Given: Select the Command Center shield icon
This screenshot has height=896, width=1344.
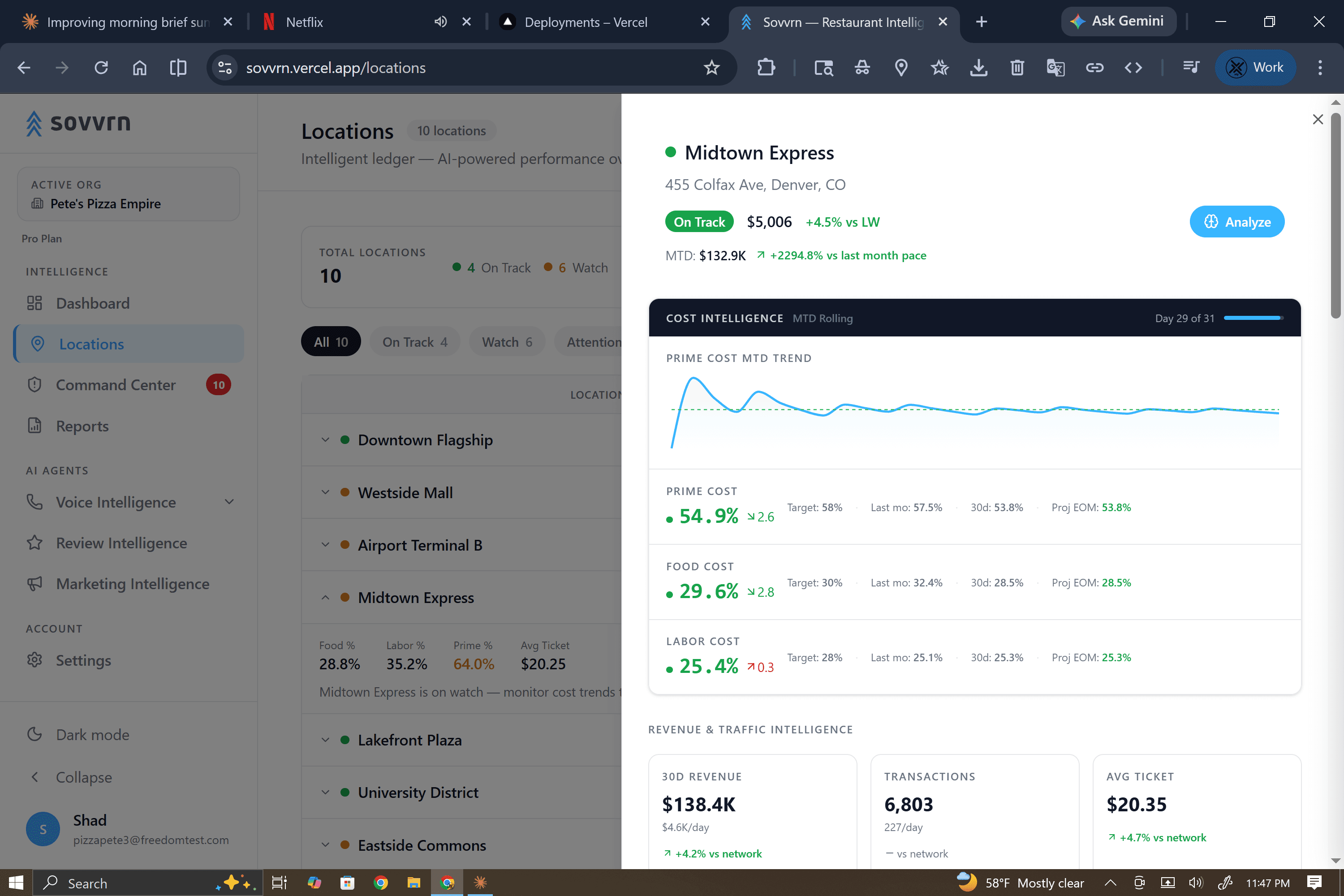Looking at the screenshot, I should (35, 384).
